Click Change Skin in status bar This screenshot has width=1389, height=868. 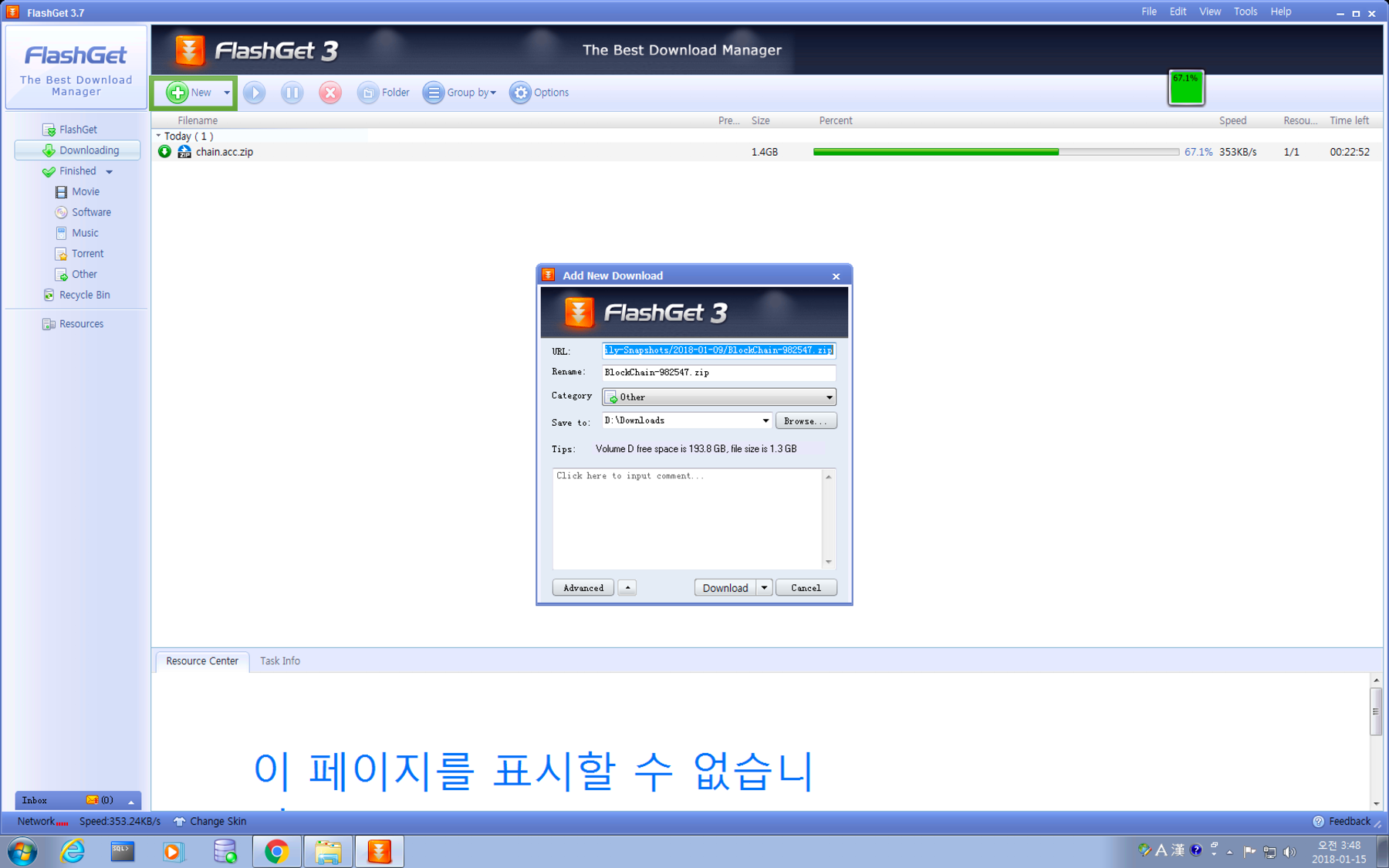[210, 822]
